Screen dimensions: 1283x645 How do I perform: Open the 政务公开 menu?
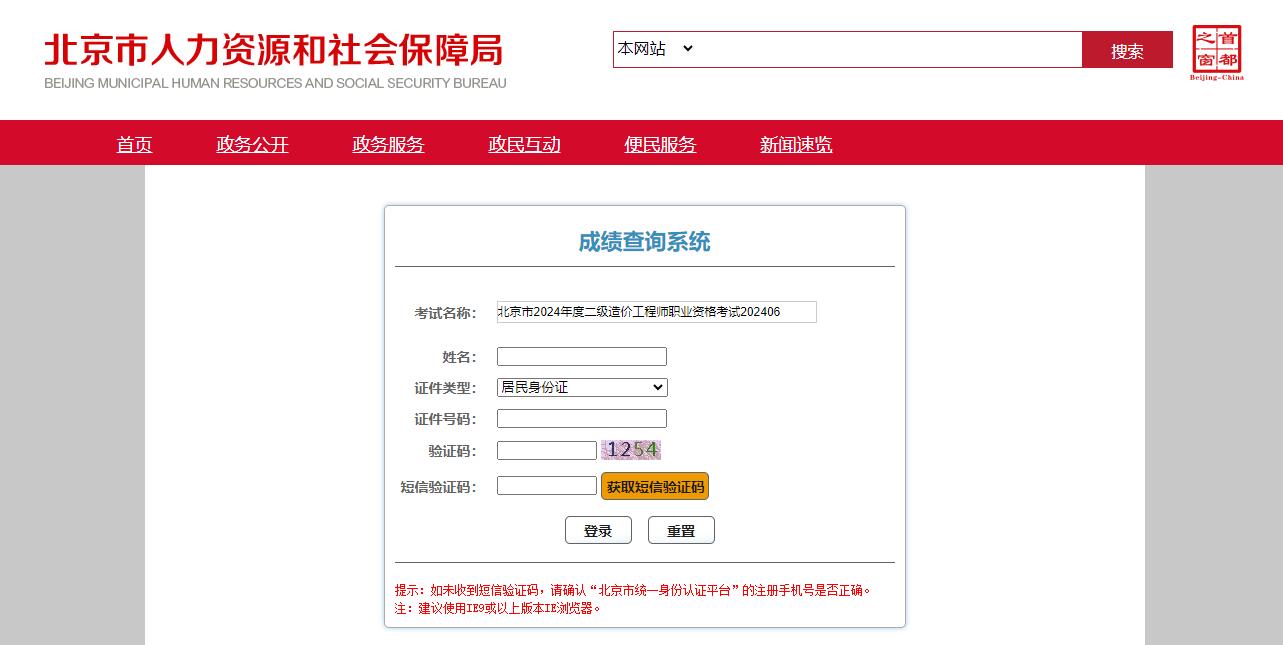(252, 144)
